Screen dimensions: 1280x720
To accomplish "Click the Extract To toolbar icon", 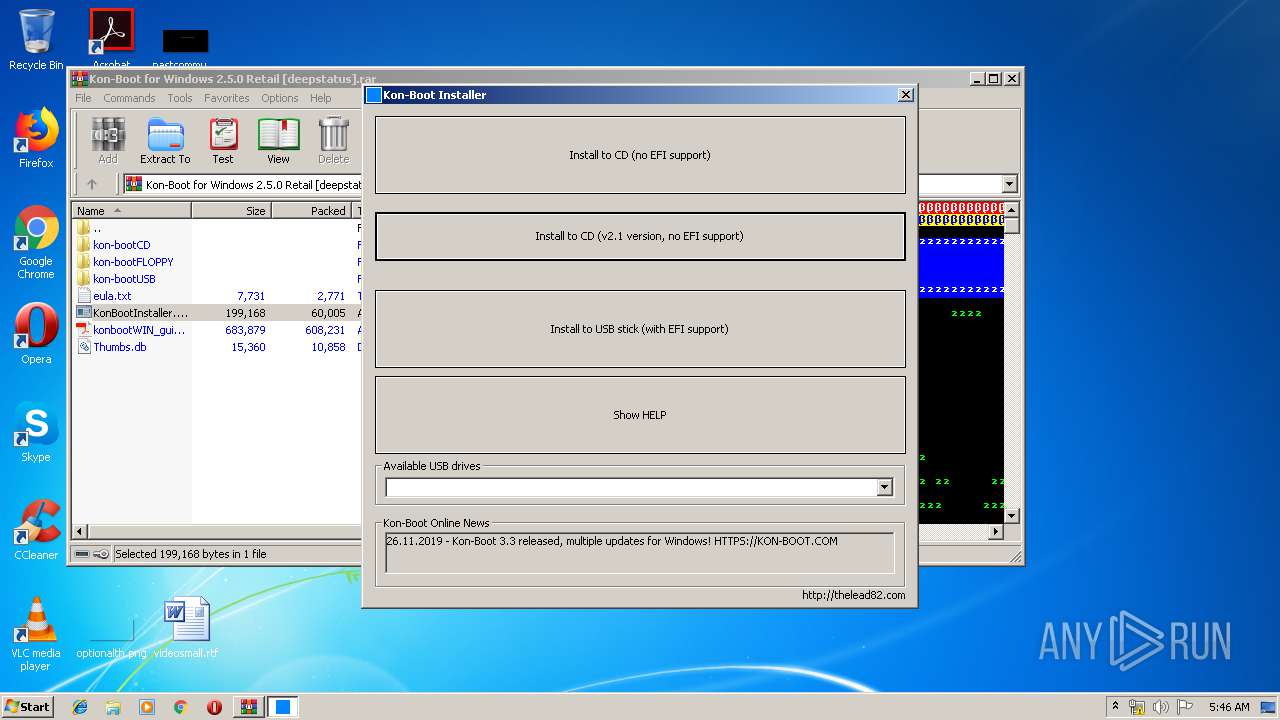I will pos(165,140).
